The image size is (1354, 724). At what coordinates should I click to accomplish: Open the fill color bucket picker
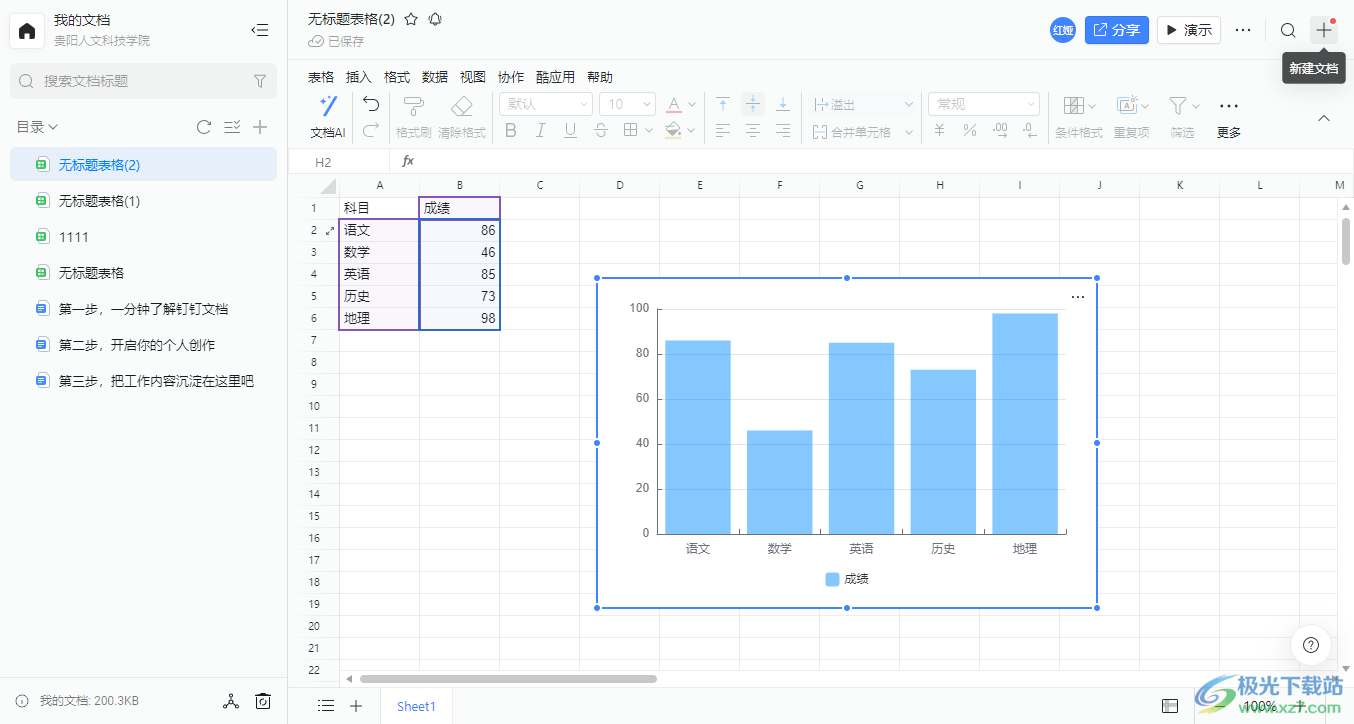680,130
